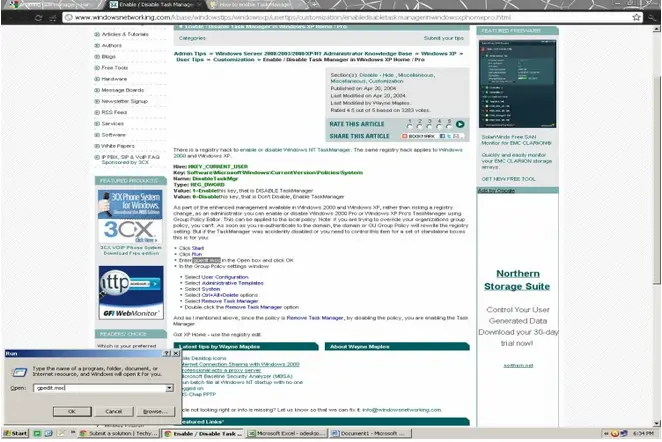The height and width of the screenshot is (442, 662).
Task: Click the bullet icon beside Articles & Tutorials
Action: coord(97,34)
